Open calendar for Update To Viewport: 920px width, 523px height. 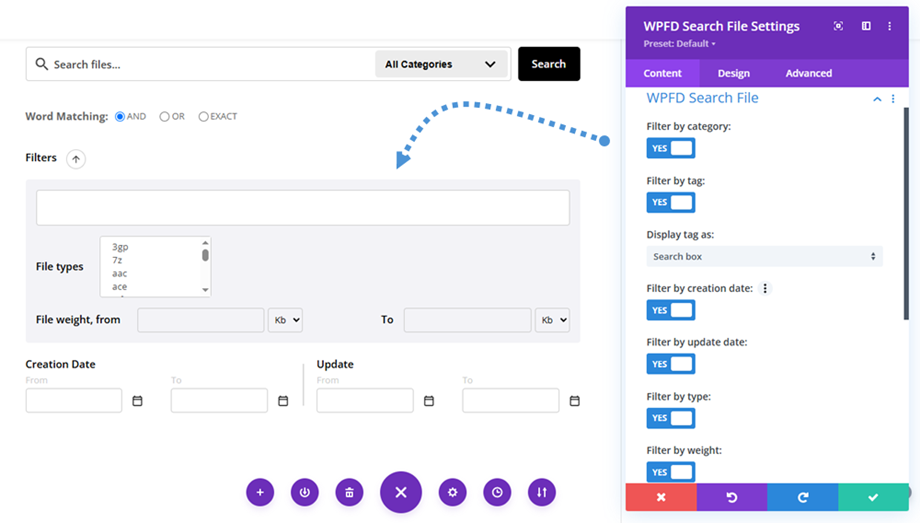click(x=574, y=401)
